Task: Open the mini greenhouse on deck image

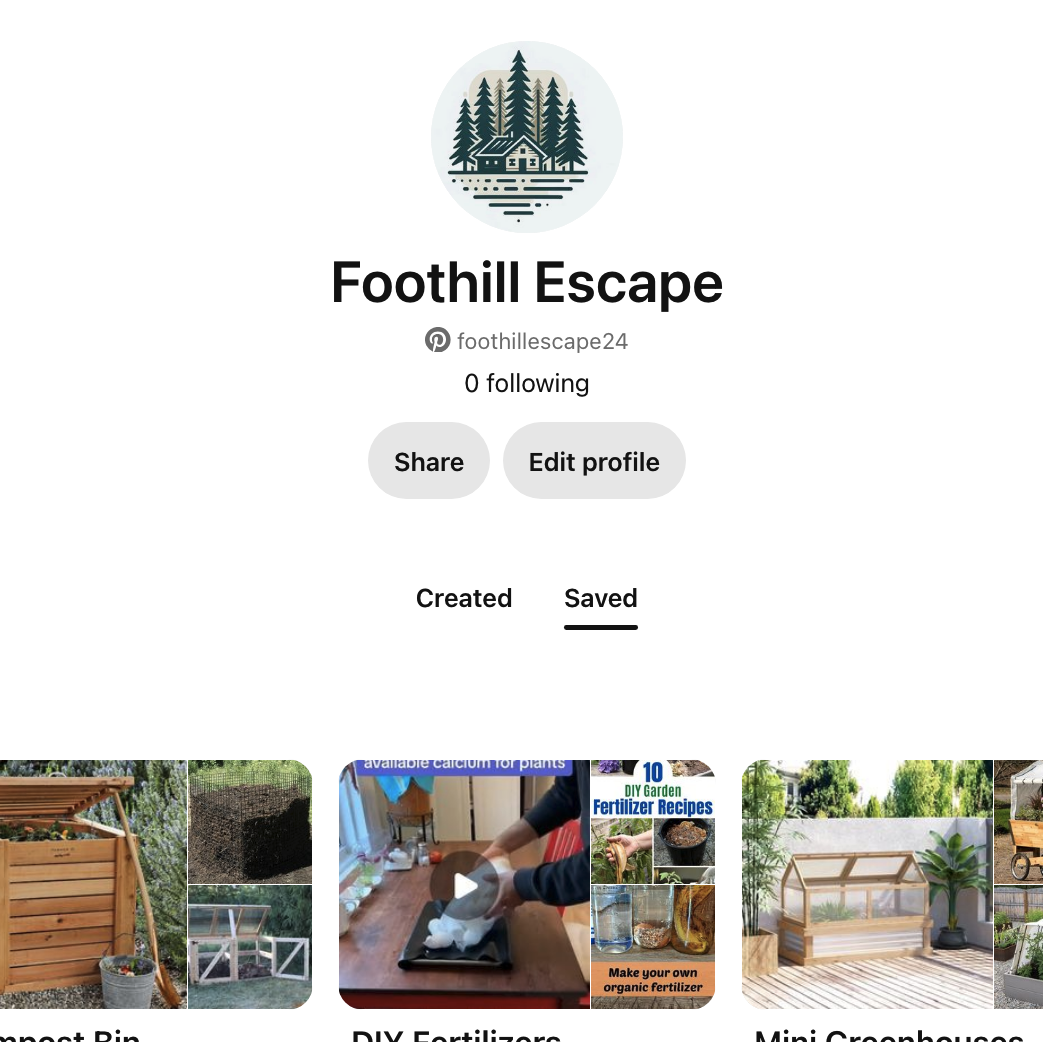Action: point(867,884)
